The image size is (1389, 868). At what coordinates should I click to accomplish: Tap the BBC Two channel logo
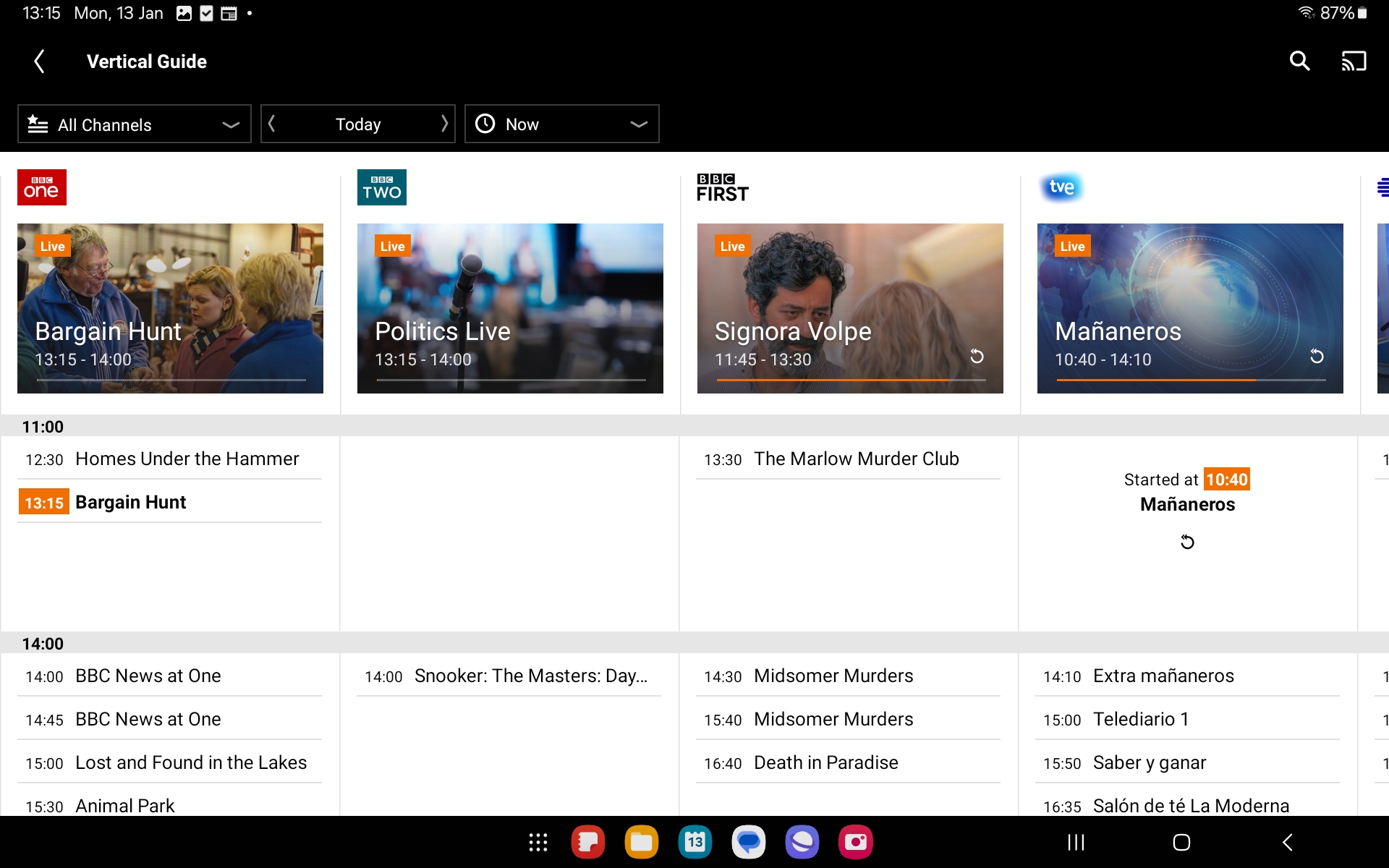click(382, 187)
